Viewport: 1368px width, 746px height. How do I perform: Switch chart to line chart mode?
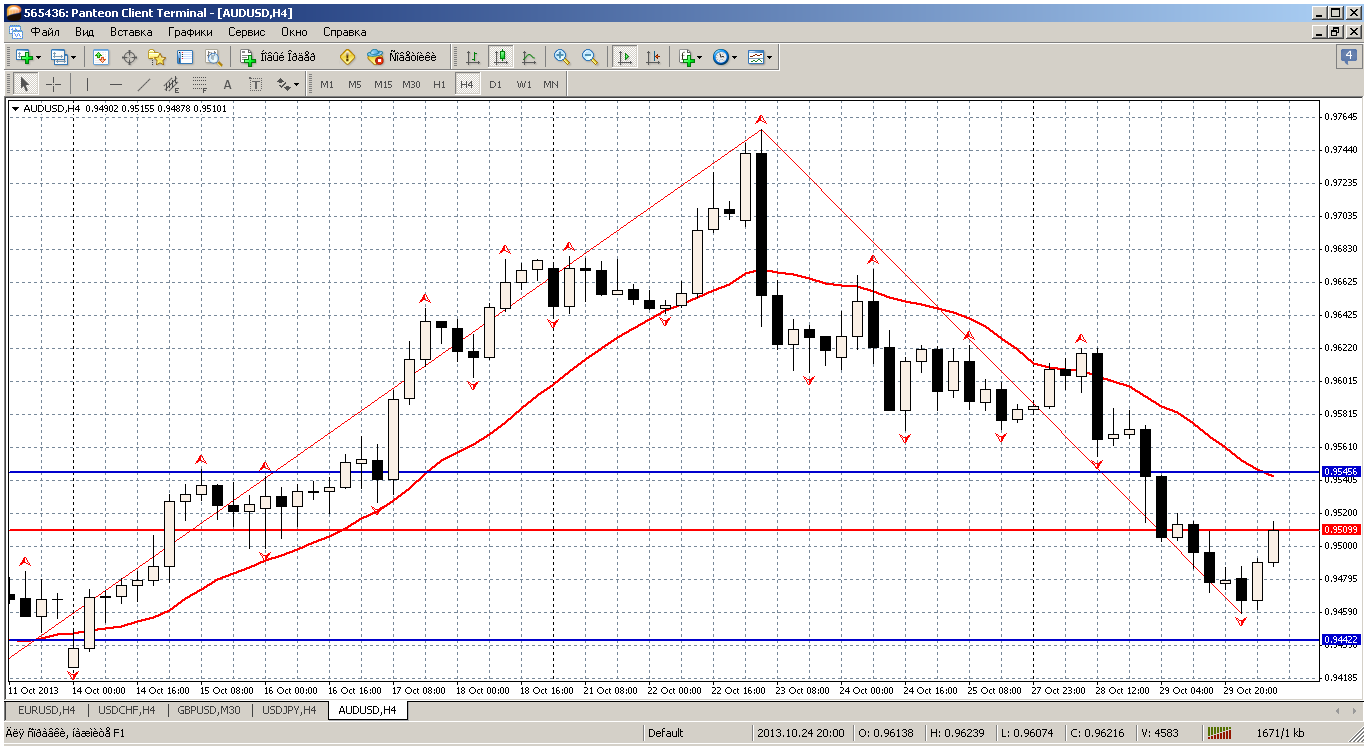tap(528, 57)
